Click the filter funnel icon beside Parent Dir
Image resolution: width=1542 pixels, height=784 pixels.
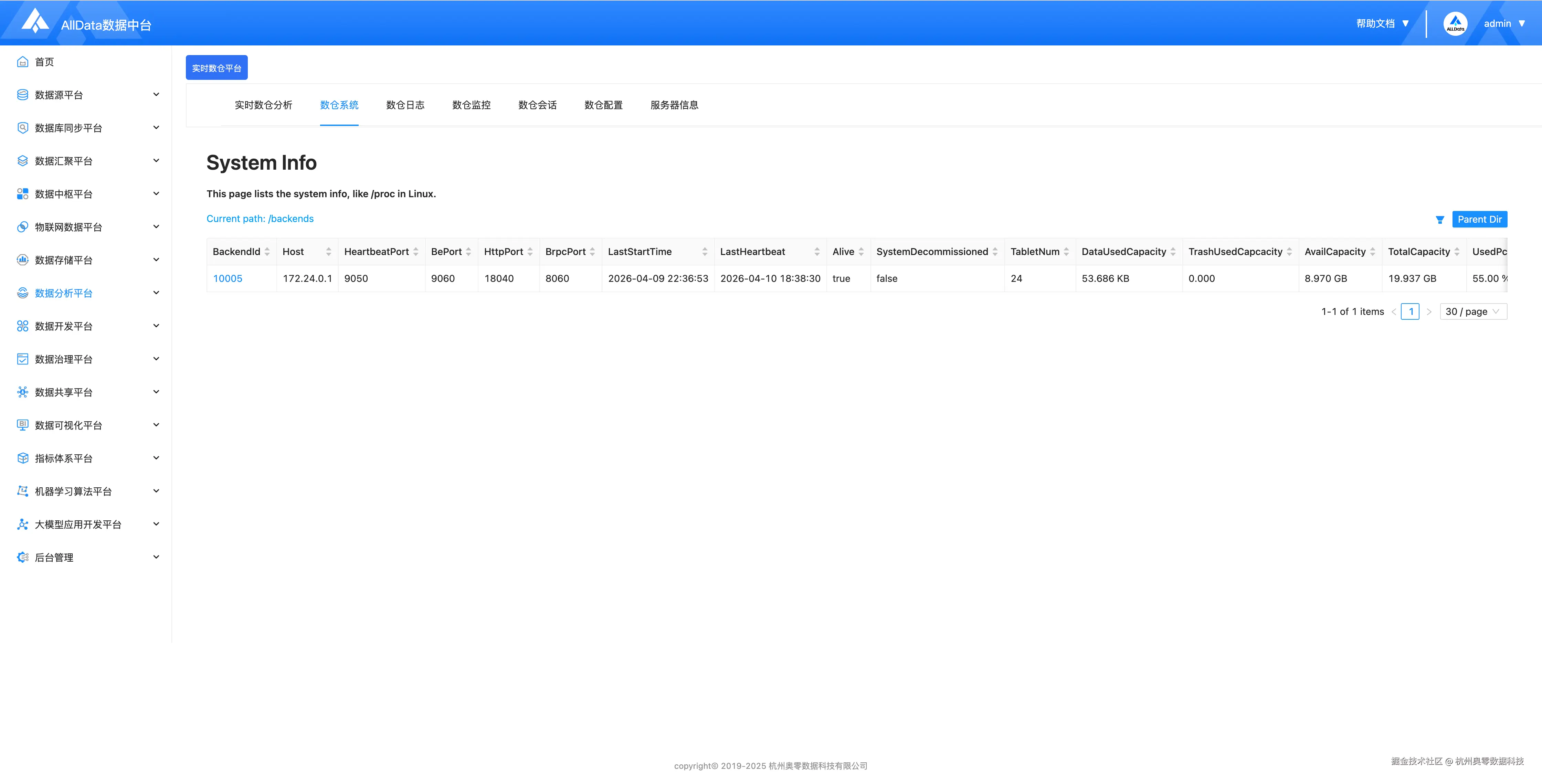(1440, 220)
